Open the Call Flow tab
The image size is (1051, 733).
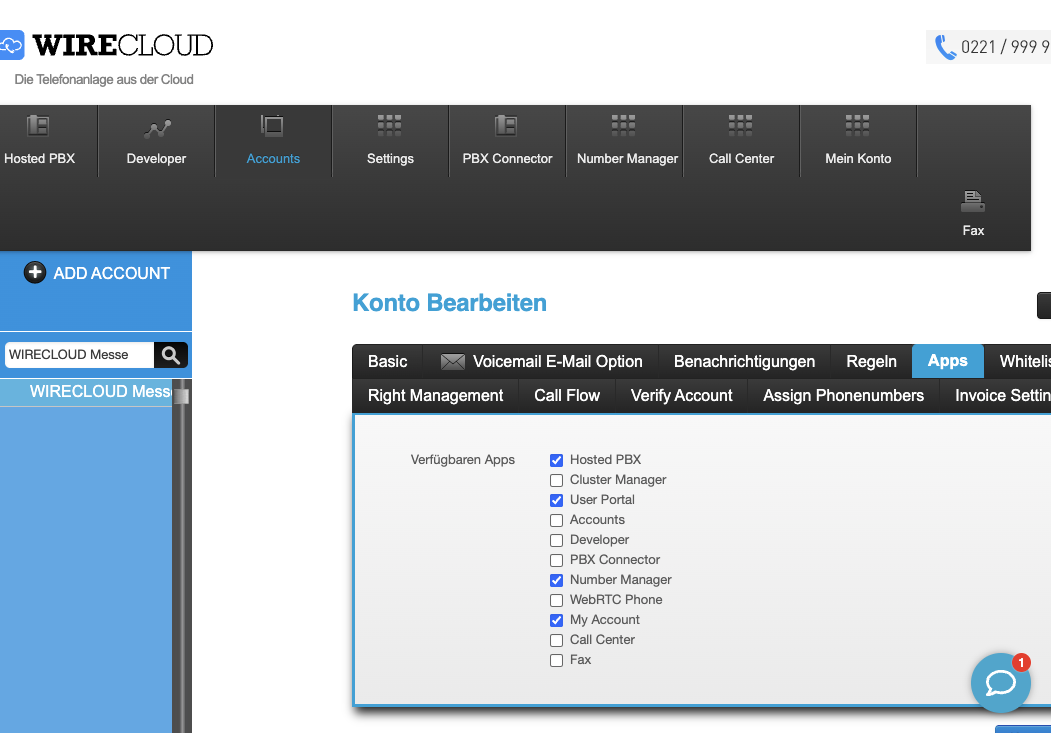click(x=566, y=395)
